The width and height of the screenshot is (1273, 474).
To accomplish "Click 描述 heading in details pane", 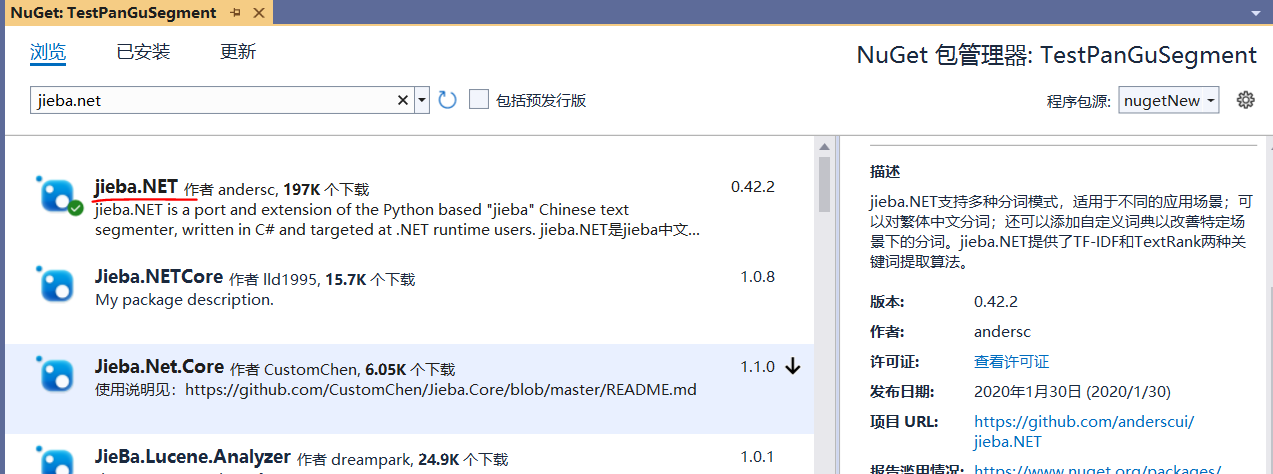I will pos(886,171).
